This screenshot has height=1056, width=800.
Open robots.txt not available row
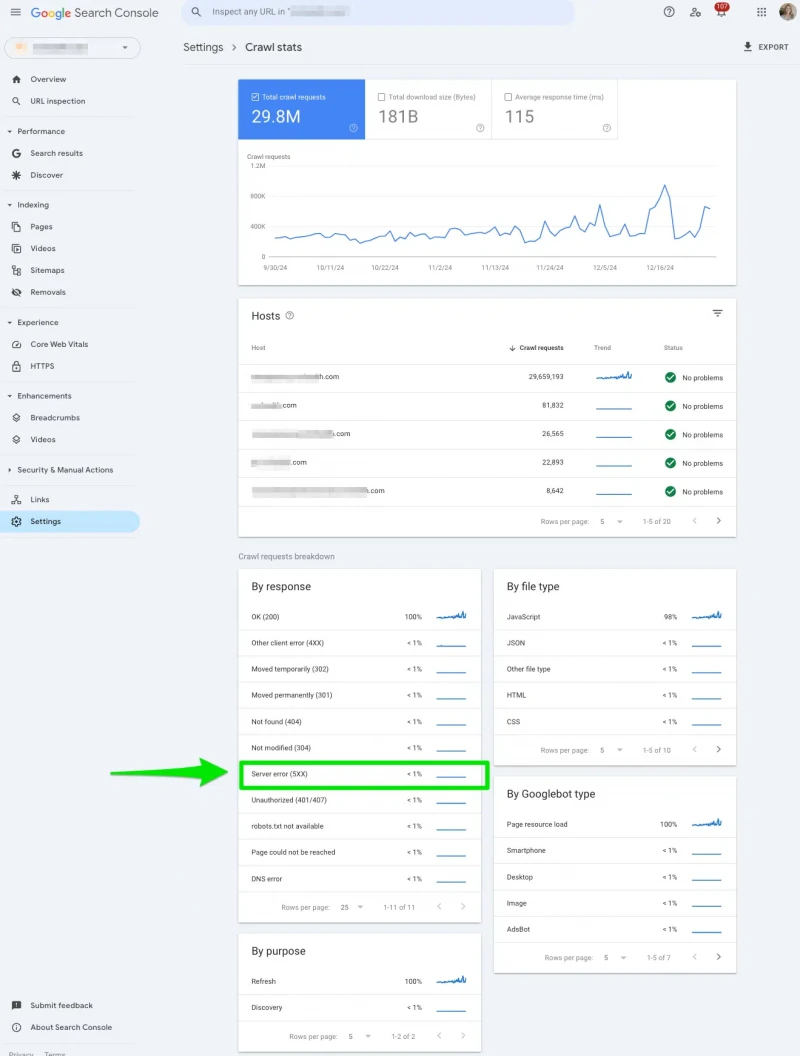click(360, 826)
